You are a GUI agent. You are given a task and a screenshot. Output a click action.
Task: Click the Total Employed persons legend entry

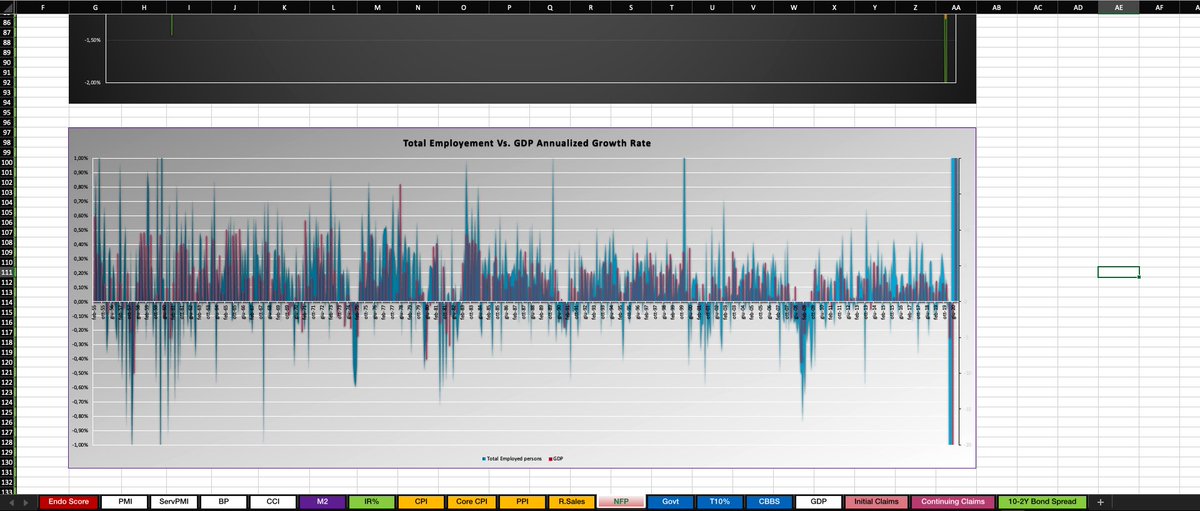(x=512, y=458)
